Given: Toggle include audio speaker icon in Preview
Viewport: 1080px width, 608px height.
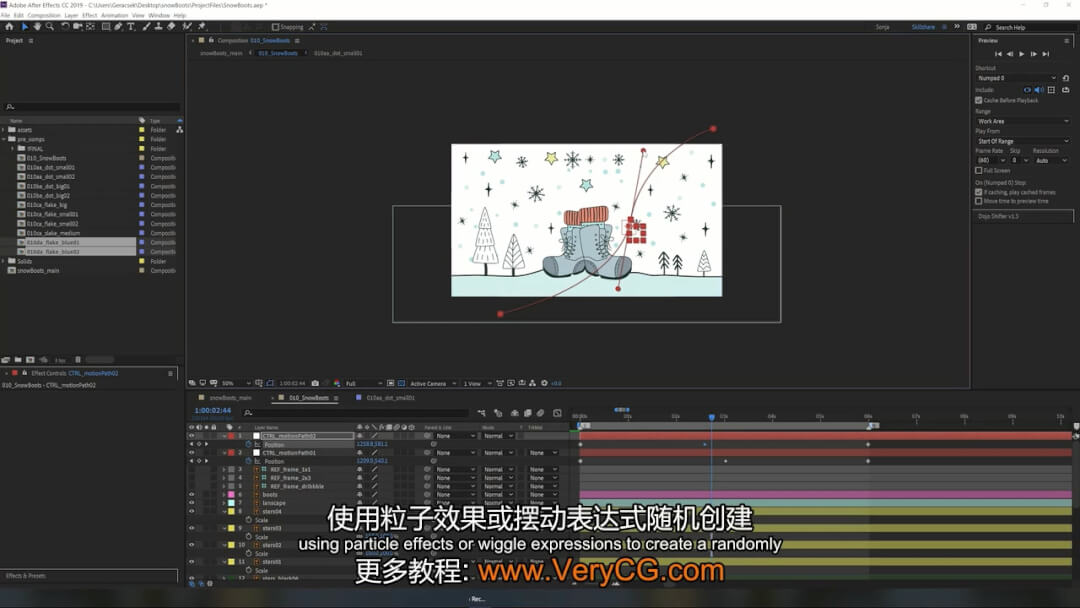Looking at the screenshot, I should [1039, 90].
